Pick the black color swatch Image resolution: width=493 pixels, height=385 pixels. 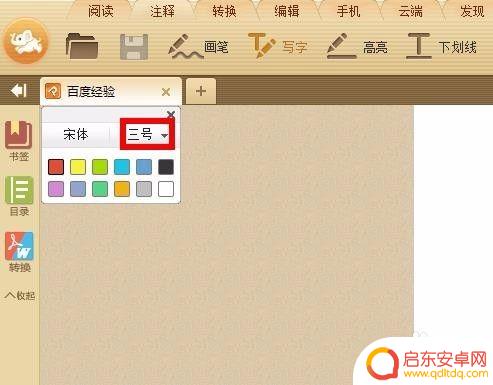[x=166, y=167]
